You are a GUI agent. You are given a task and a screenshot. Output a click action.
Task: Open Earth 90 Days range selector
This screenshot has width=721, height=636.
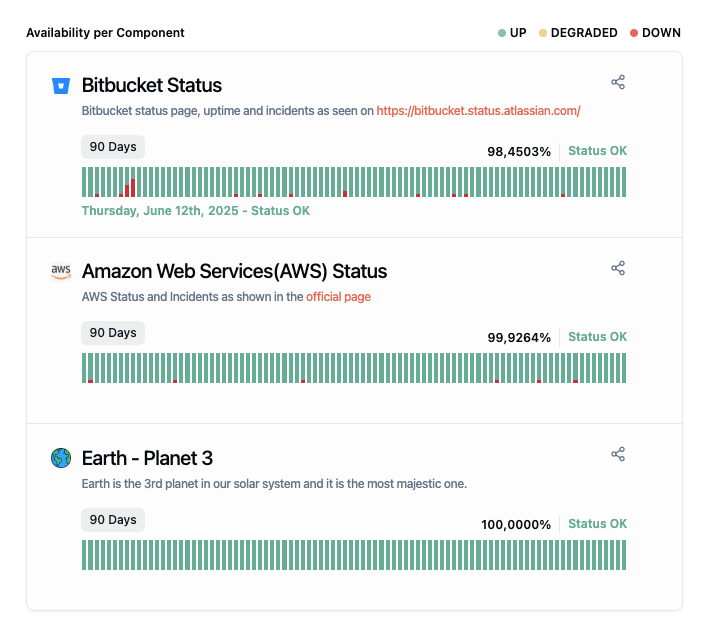click(113, 520)
